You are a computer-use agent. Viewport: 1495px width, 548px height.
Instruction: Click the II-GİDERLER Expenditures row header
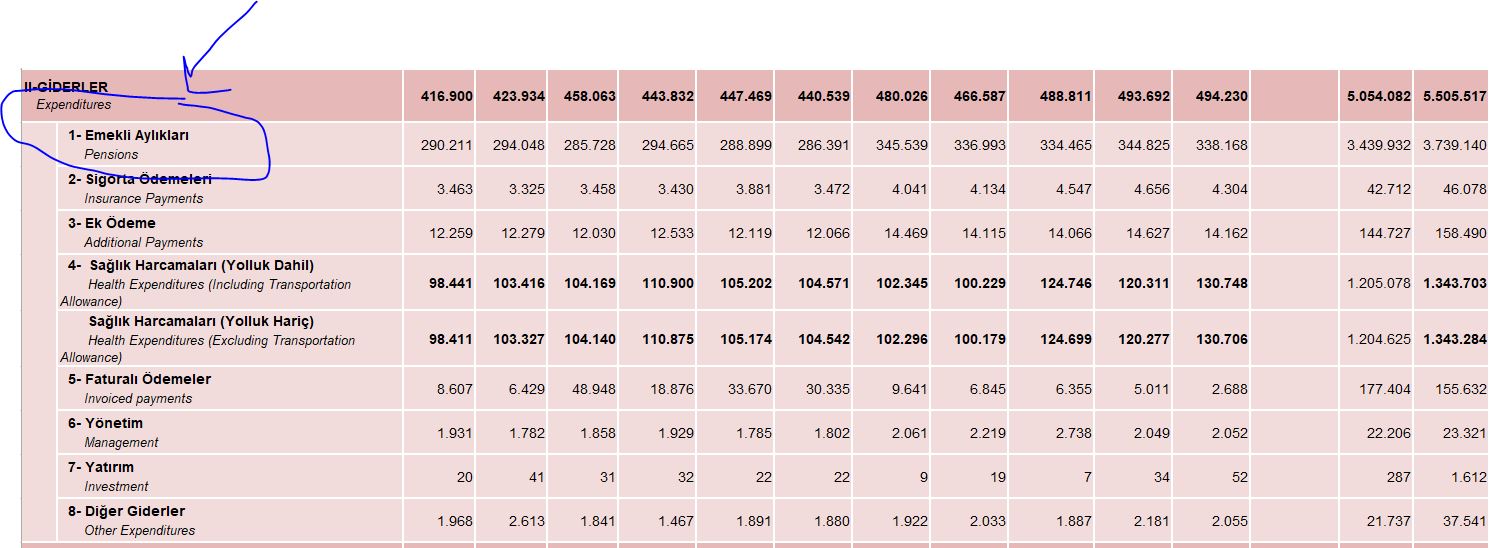click(x=67, y=95)
